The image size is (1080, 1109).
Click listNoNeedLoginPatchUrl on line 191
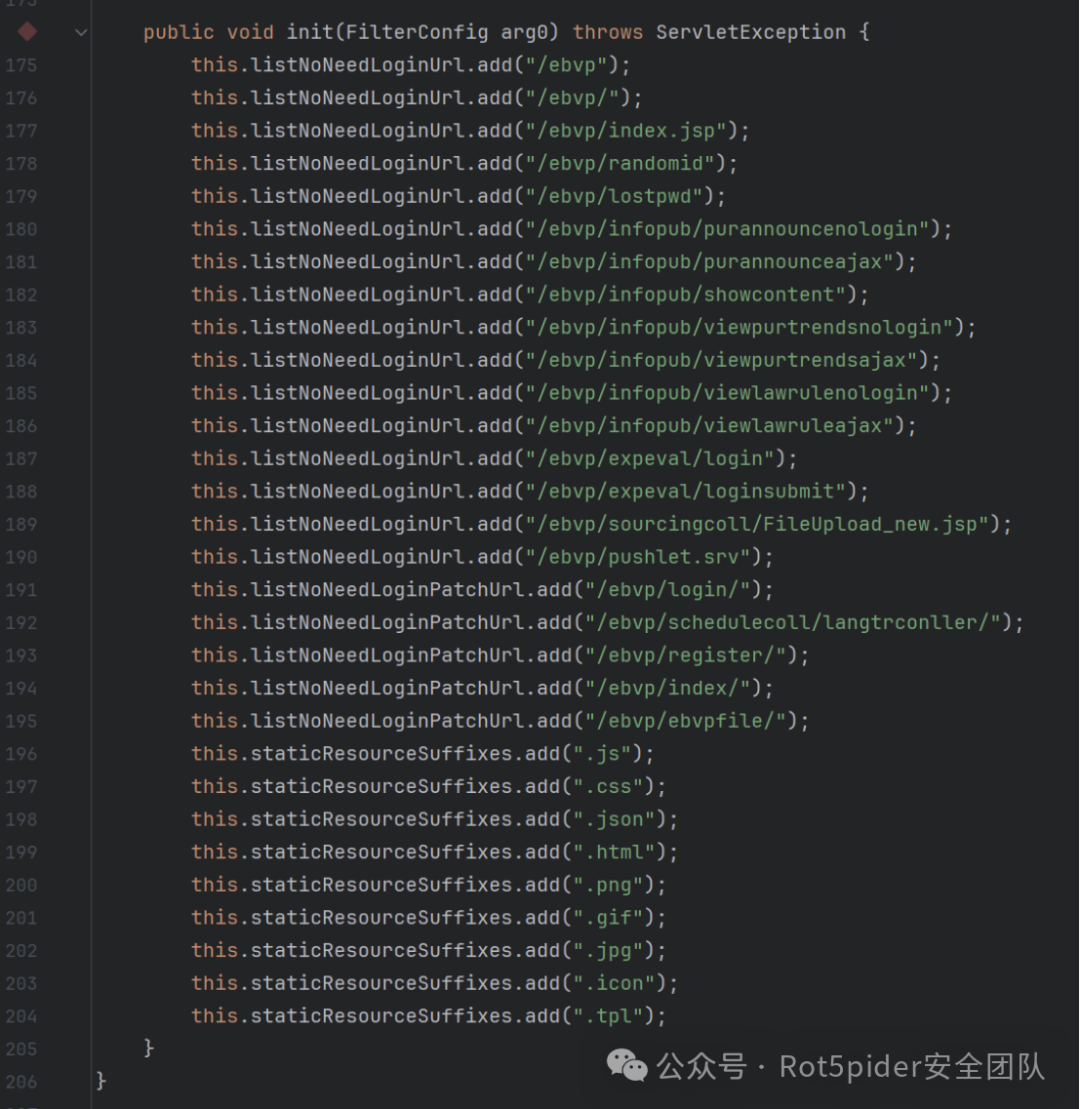[x=382, y=590]
